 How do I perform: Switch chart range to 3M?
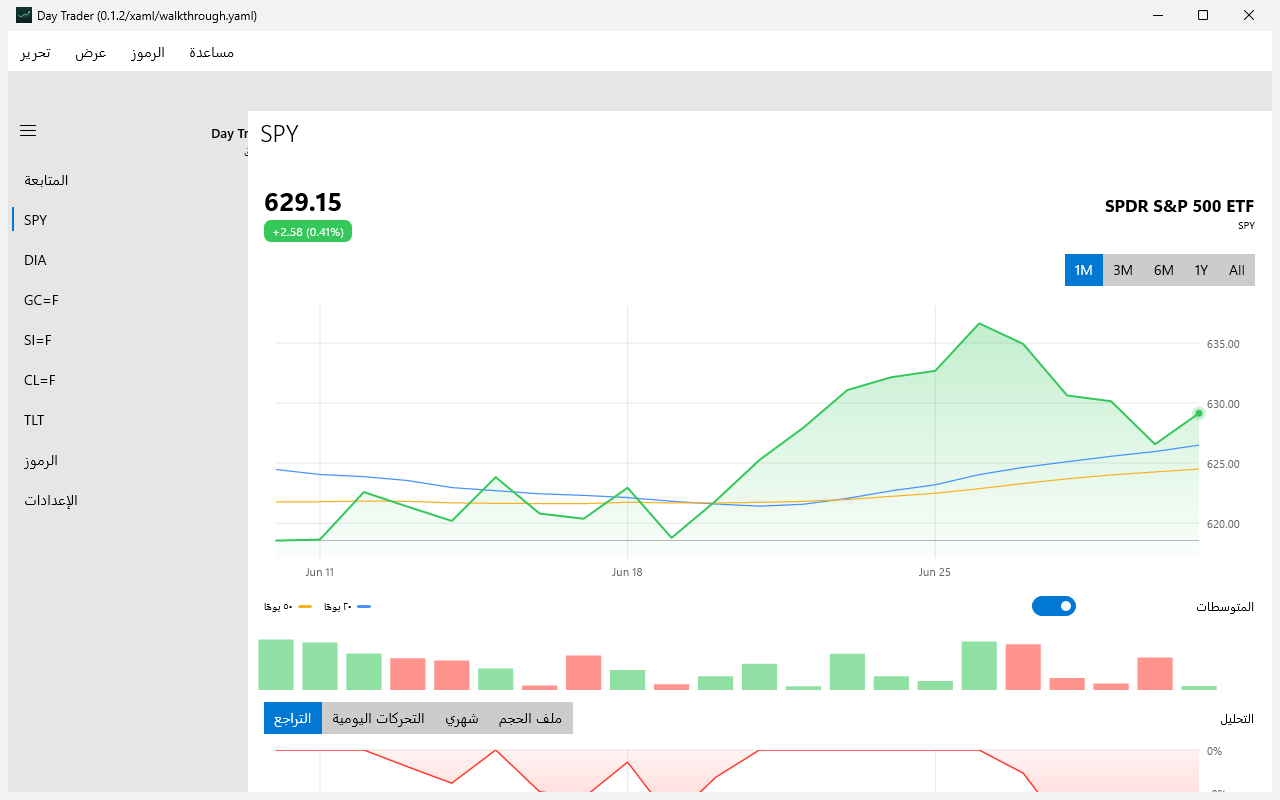tap(1123, 270)
